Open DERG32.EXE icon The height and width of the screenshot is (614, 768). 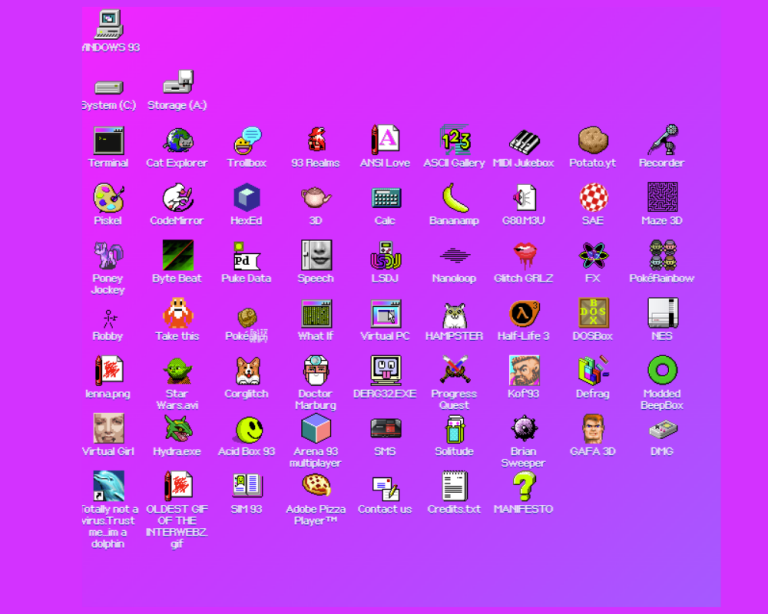tap(385, 371)
